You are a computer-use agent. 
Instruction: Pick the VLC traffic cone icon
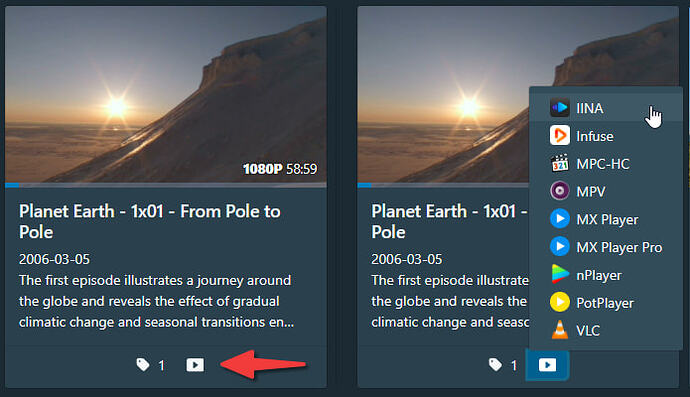tap(560, 330)
